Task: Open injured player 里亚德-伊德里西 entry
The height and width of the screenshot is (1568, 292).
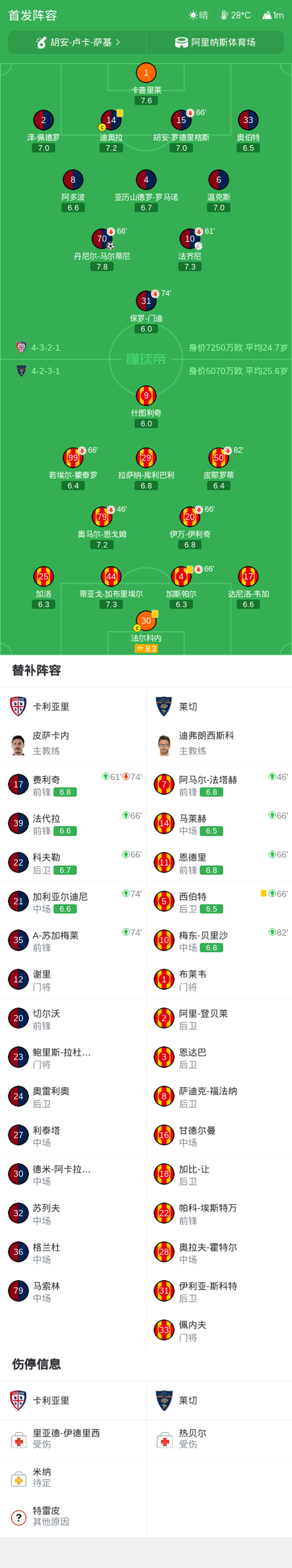Action: click(73, 1439)
